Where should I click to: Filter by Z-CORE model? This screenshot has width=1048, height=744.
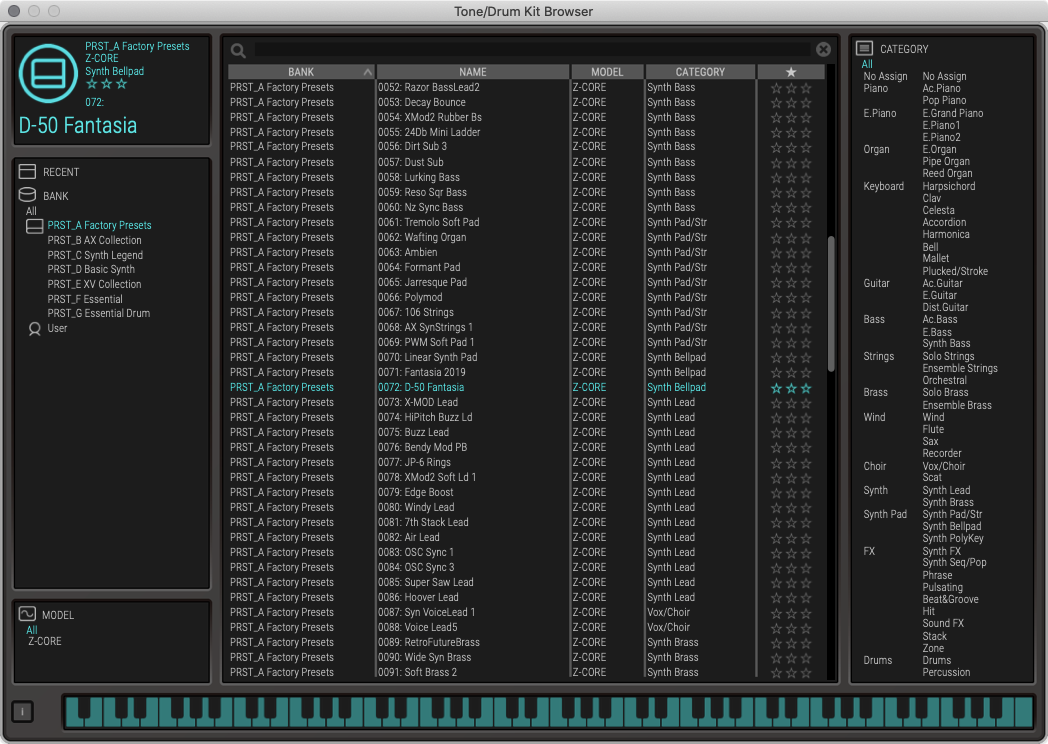(x=44, y=641)
